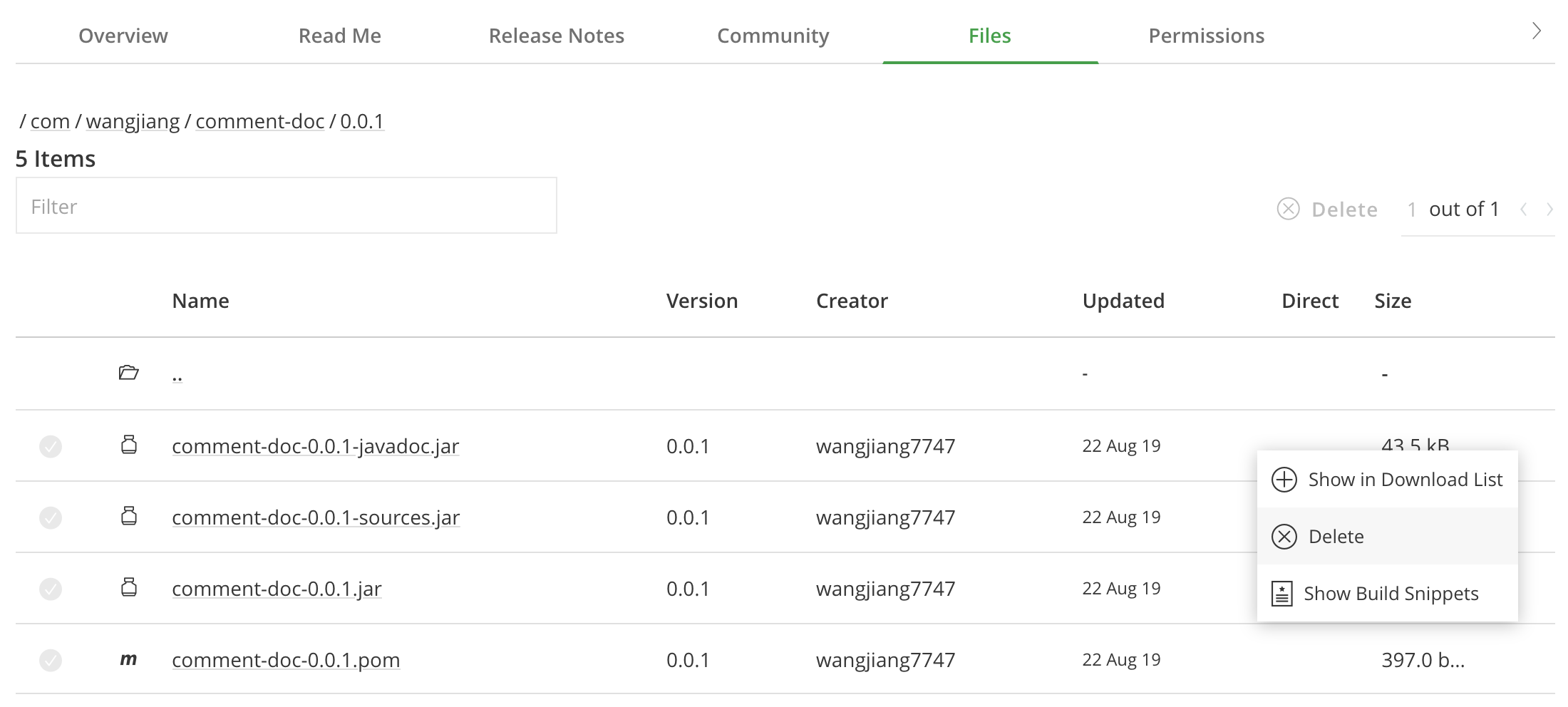Click the 22 Aug 19 date in sources.jar row
This screenshot has height=707, width=1568.
pyautogui.click(x=1121, y=517)
